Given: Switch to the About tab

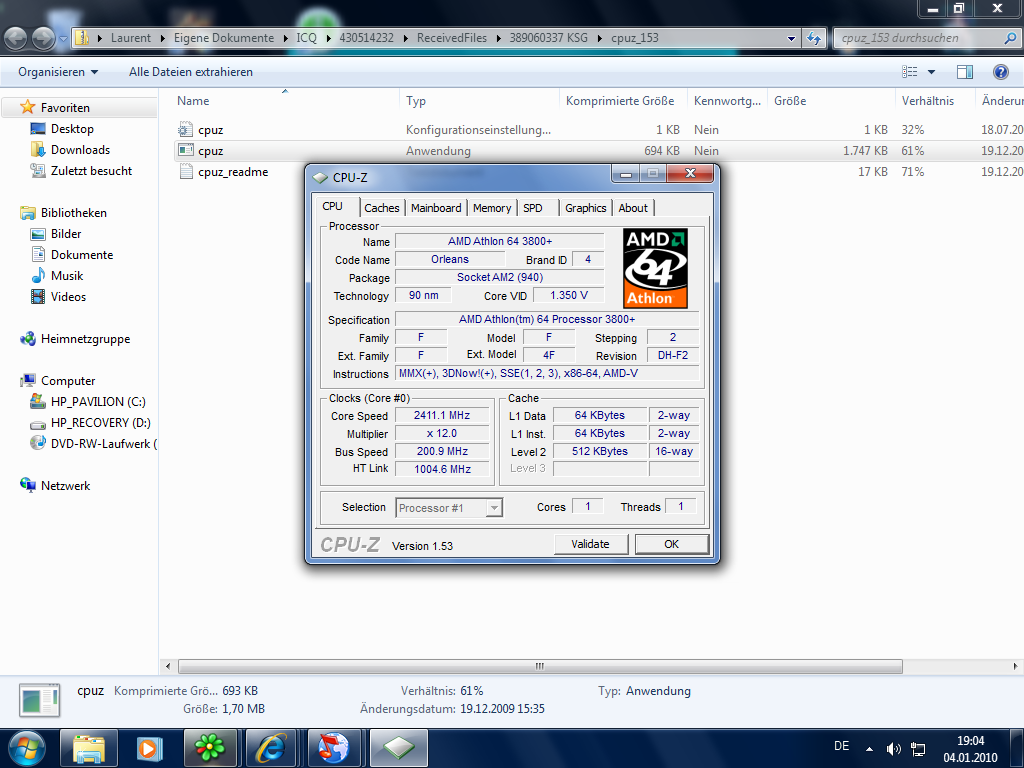Looking at the screenshot, I should tap(633, 208).
